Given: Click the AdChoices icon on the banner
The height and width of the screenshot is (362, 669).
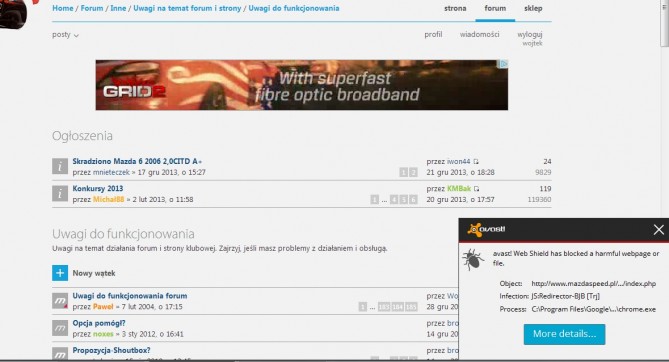Looking at the screenshot, I should [503, 64].
